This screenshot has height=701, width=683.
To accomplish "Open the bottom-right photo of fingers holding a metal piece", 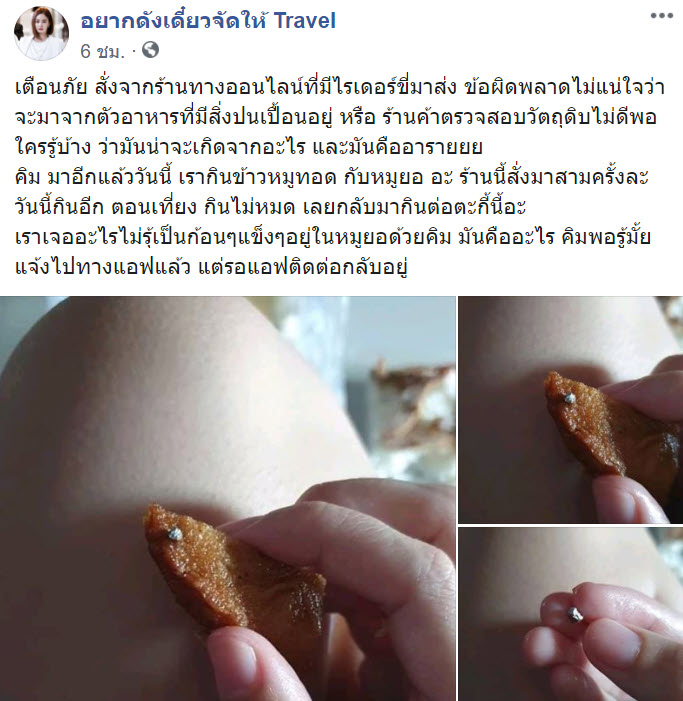I will pos(571,614).
